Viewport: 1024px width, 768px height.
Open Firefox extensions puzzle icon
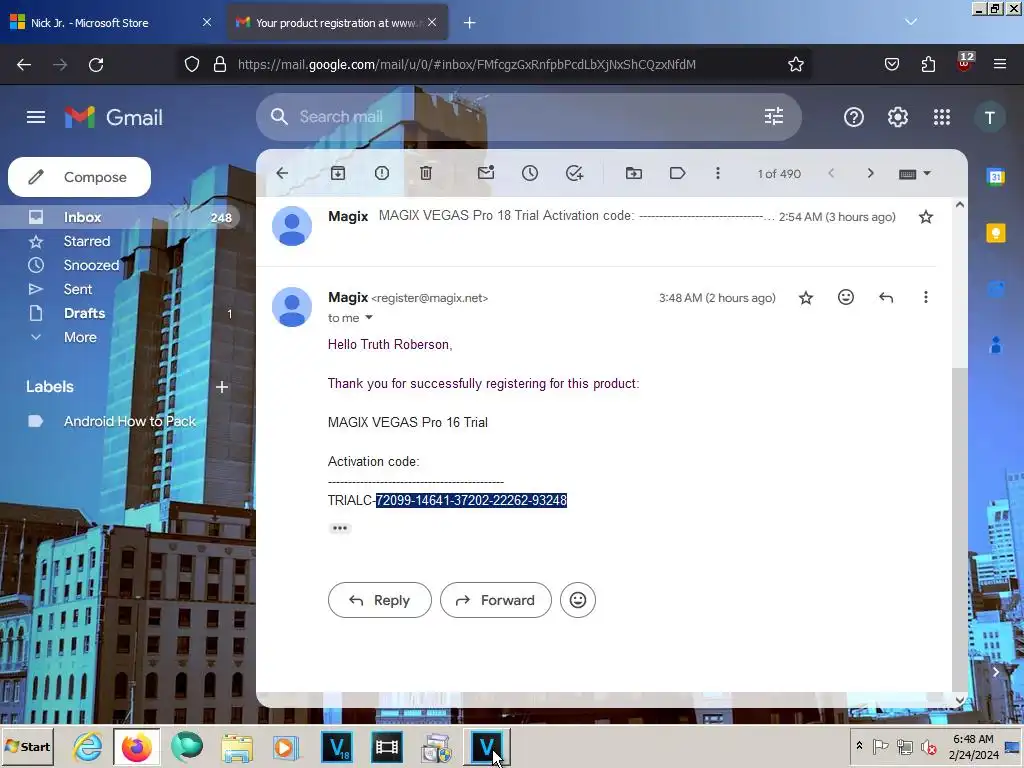point(928,64)
